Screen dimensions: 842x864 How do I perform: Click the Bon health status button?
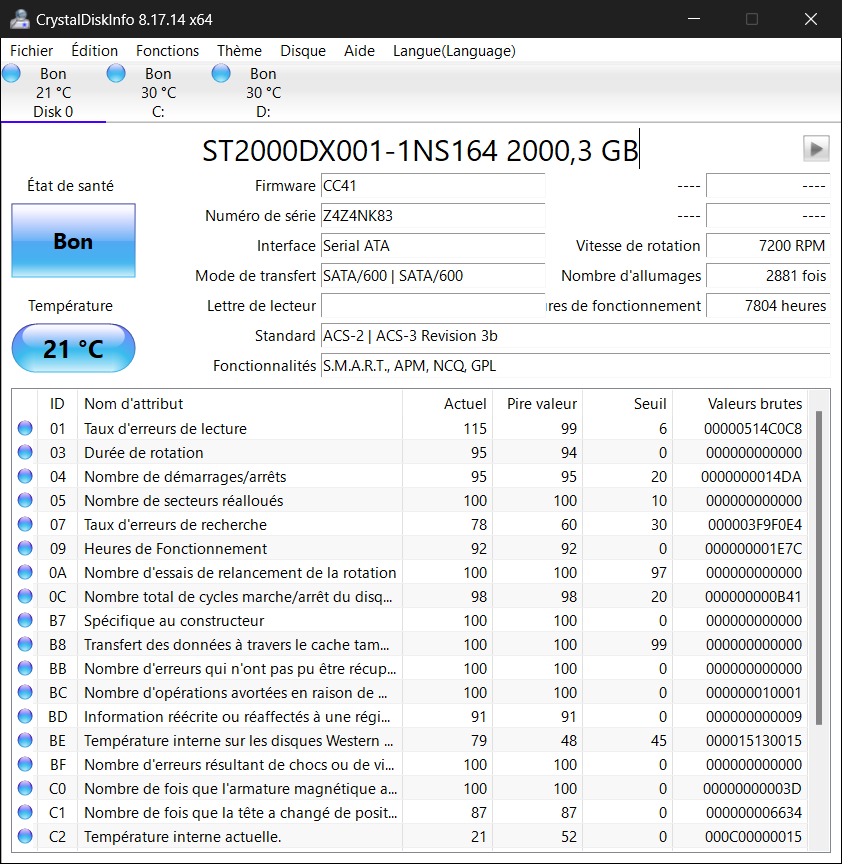point(73,241)
